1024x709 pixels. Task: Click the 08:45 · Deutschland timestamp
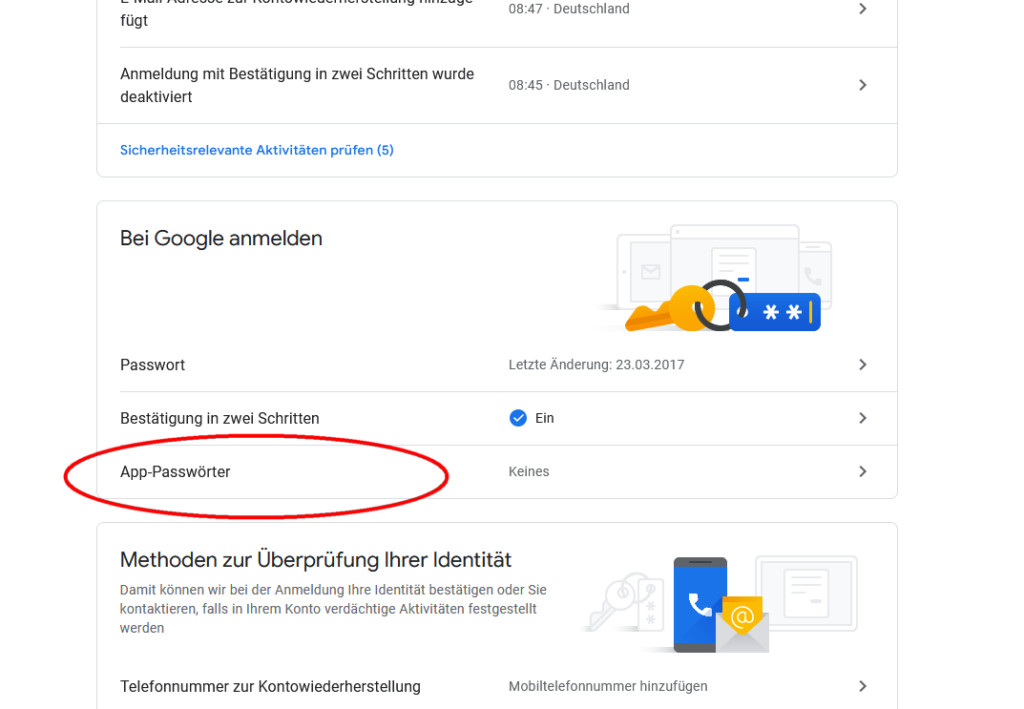[x=568, y=85]
